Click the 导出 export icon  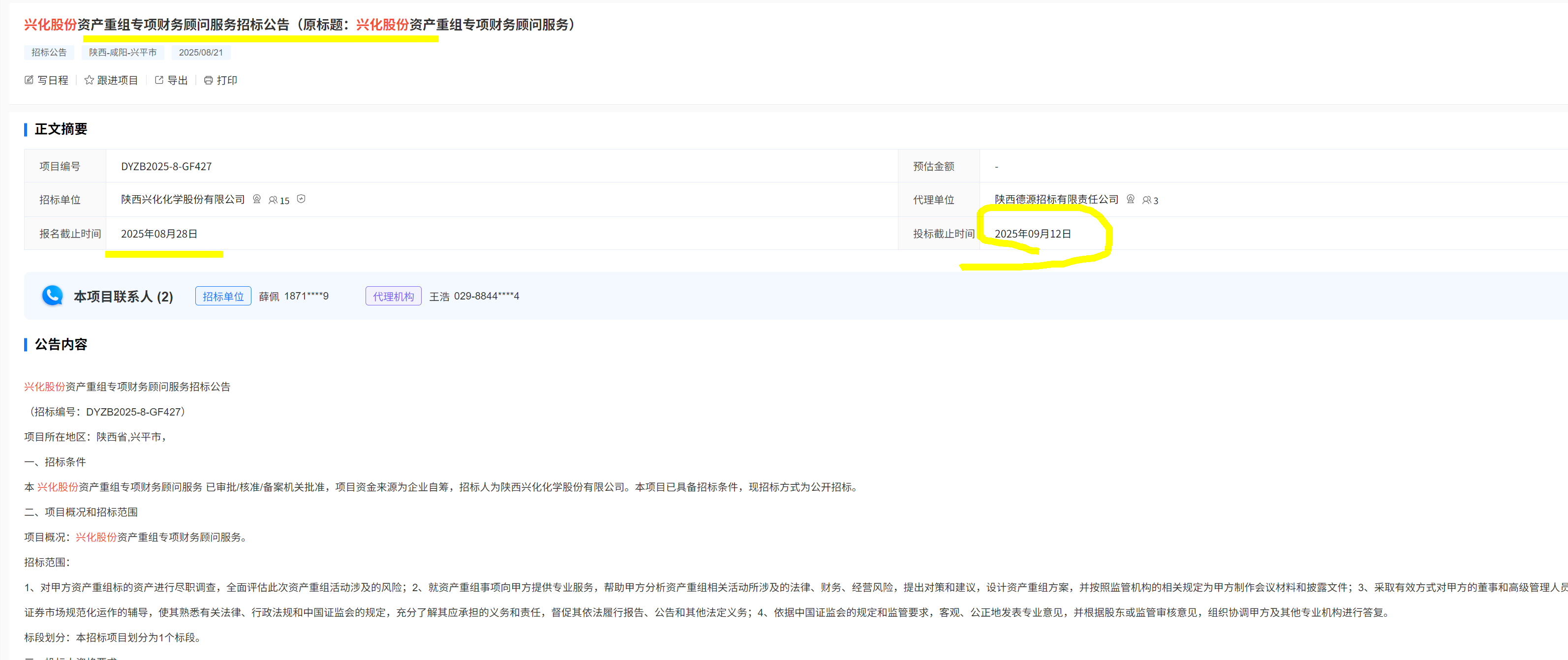tap(159, 80)
